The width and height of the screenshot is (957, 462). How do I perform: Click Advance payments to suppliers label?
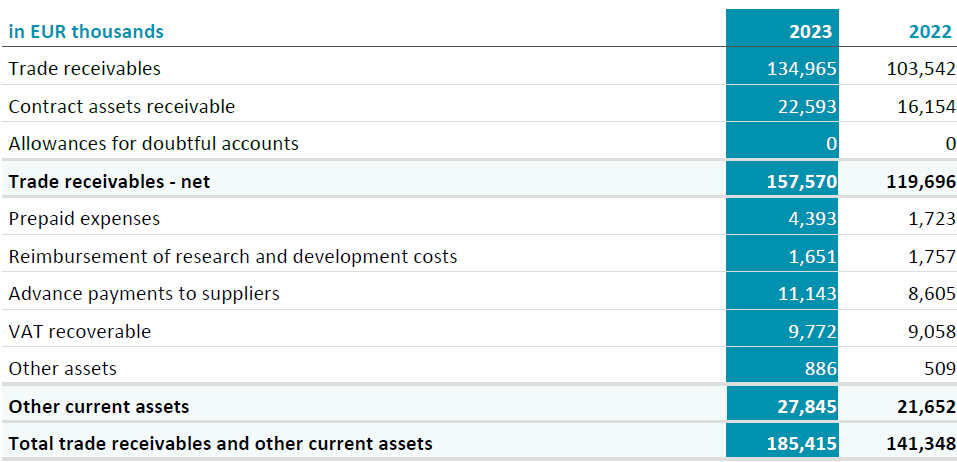pyautogui.click(x=144, y=294)
